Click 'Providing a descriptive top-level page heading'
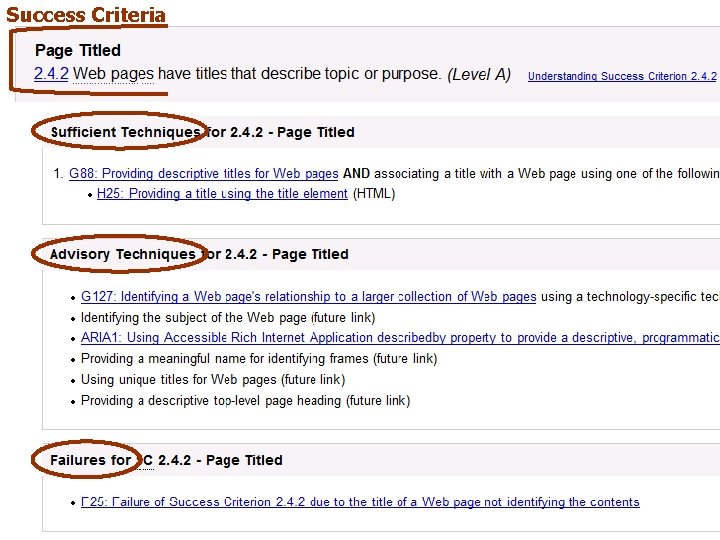720x540 pixels. point(245,400)
